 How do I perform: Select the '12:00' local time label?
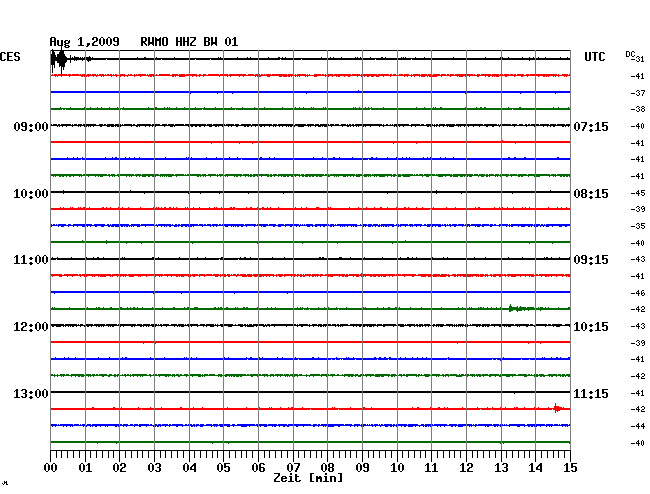31,327
